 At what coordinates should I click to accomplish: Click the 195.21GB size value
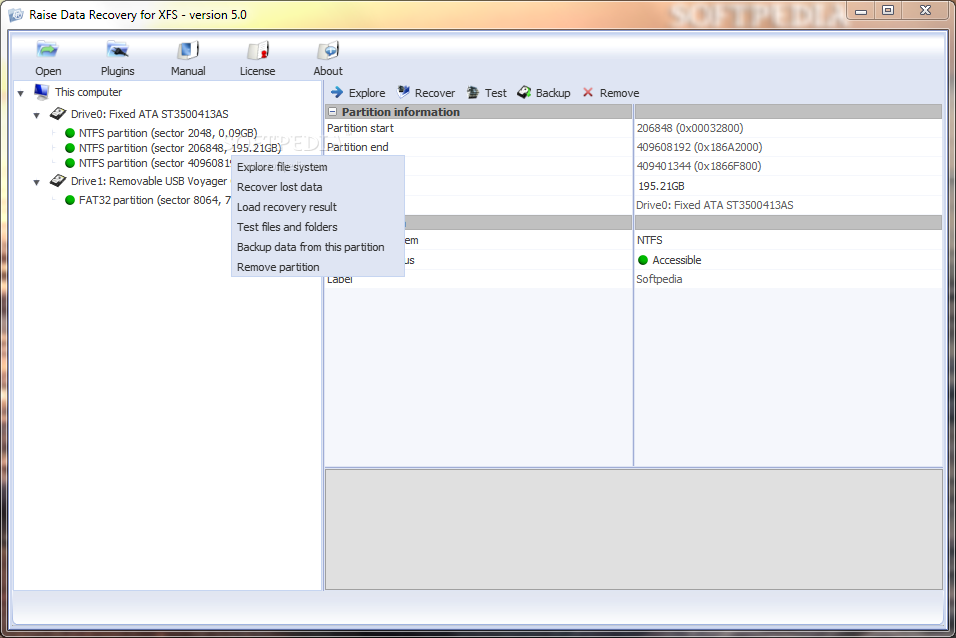pyautogui.click(x=661, y=186)
